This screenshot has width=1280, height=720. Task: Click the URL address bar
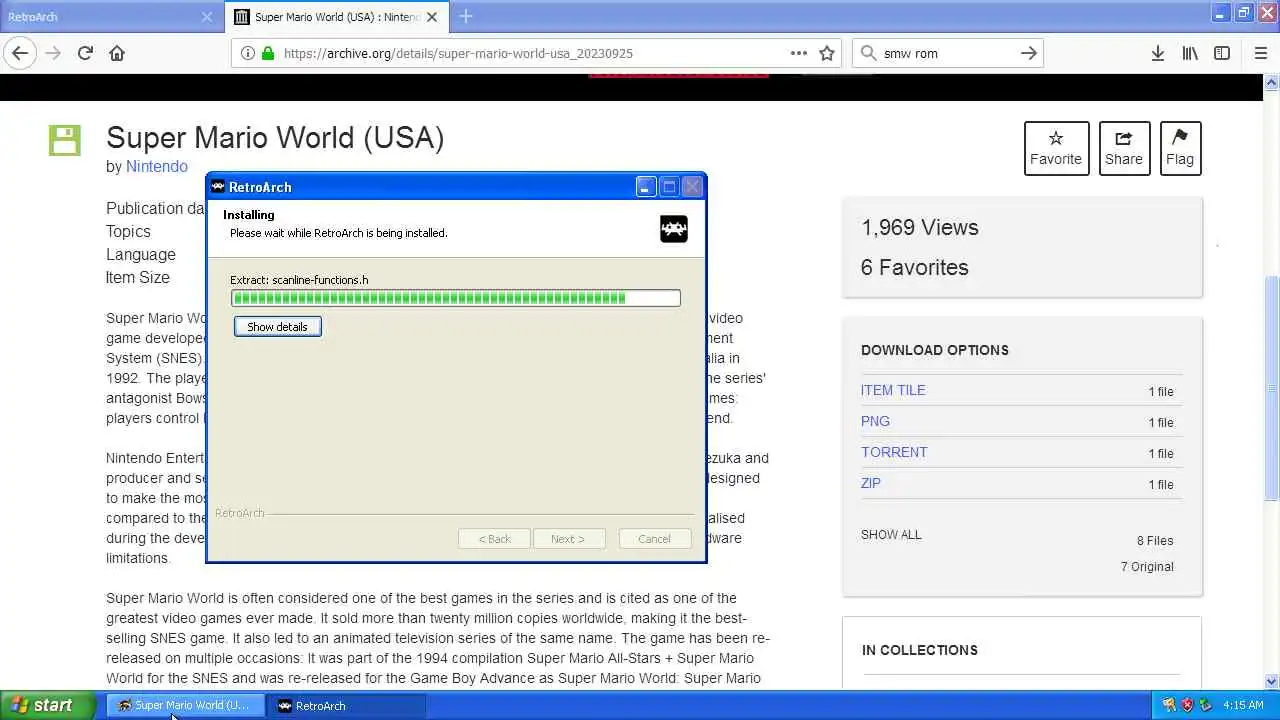(535, 53)
